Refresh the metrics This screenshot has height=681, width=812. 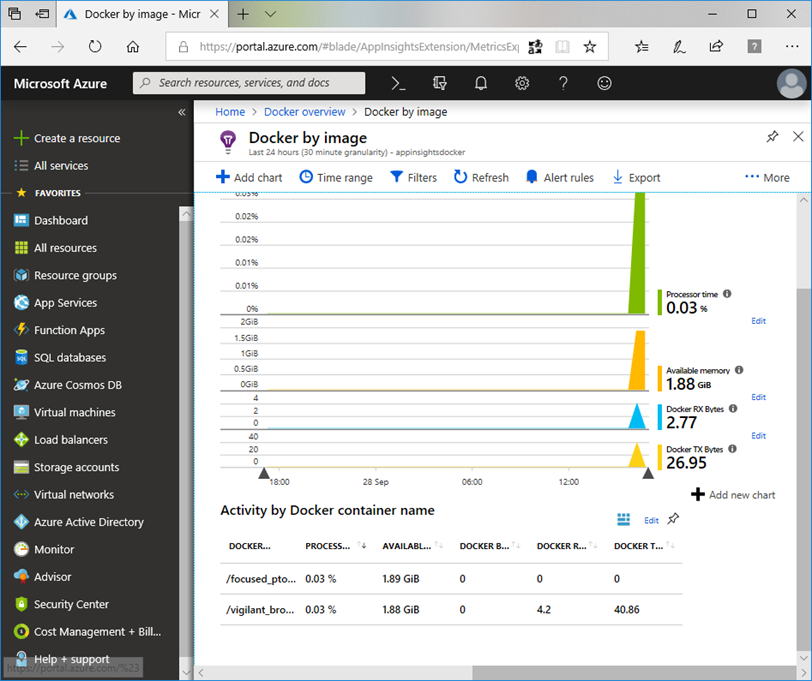click(481, 178)
